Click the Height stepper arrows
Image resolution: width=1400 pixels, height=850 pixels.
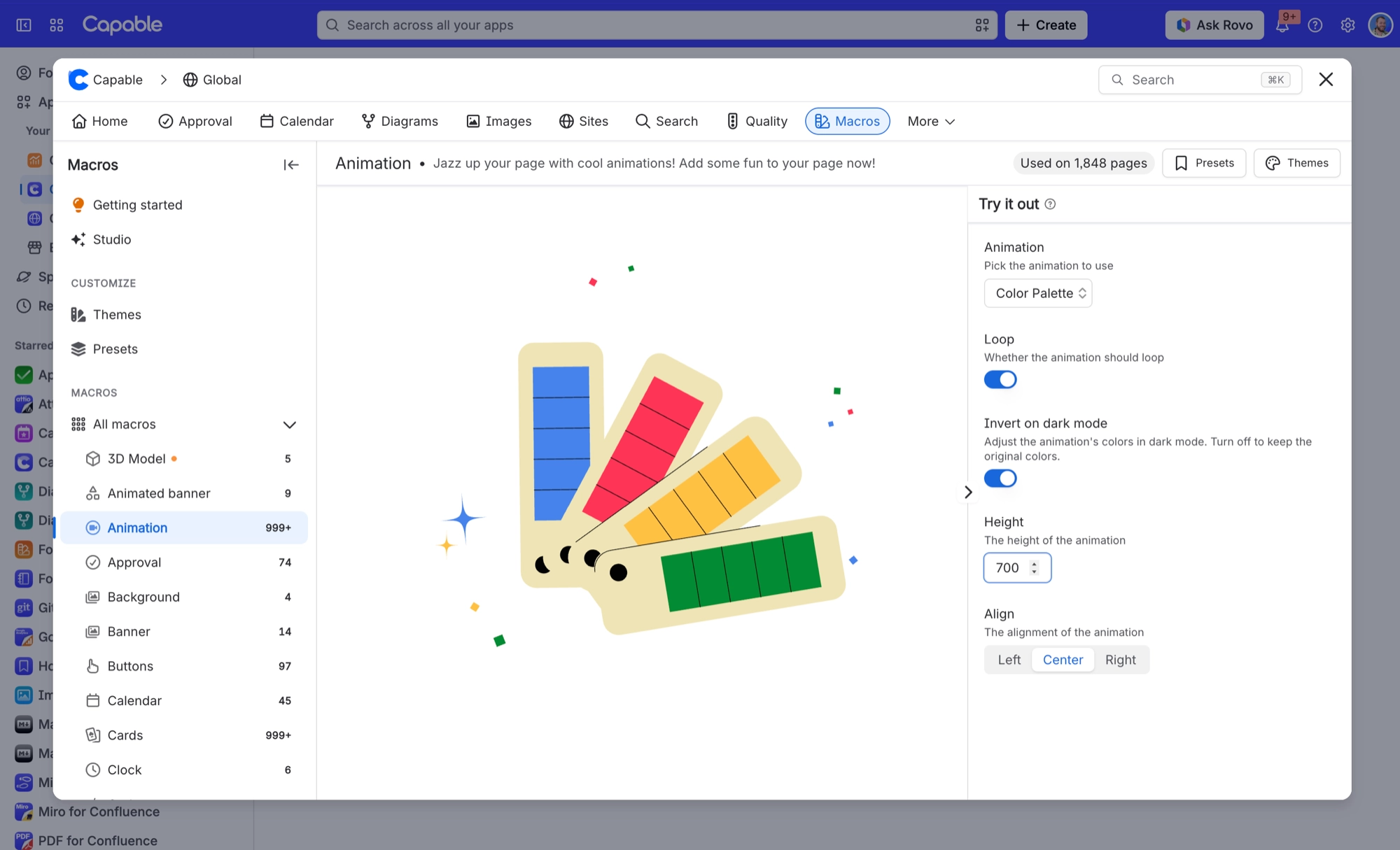point(1034,568)
